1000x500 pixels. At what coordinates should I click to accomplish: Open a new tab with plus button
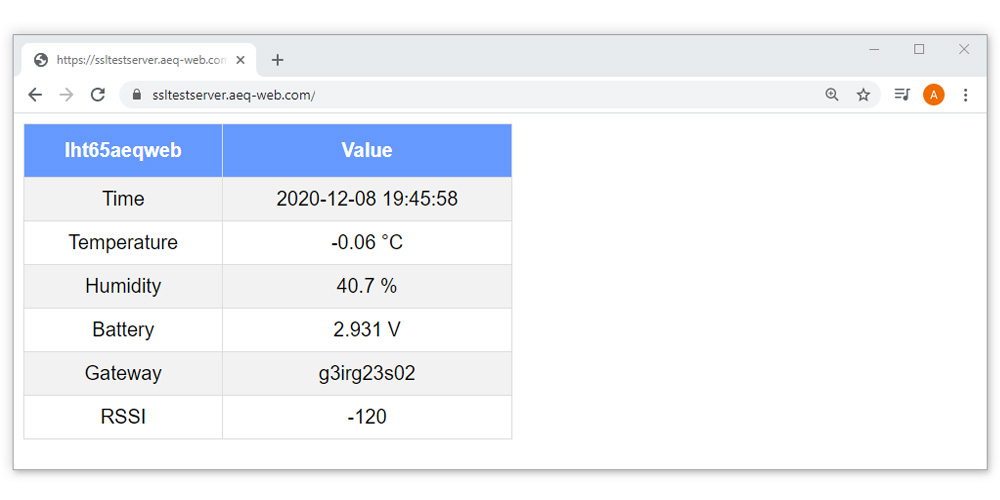pos(277,60)
